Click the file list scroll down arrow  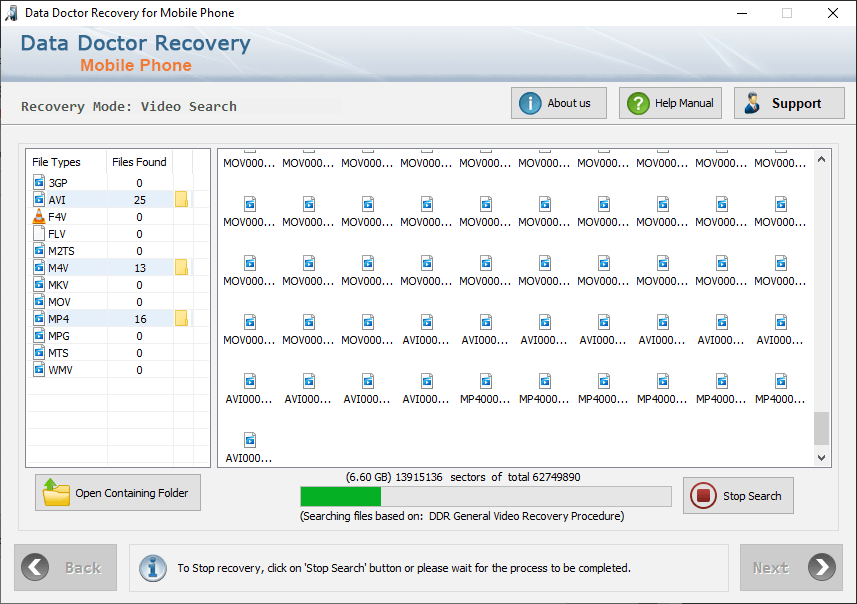click(821, 458)
